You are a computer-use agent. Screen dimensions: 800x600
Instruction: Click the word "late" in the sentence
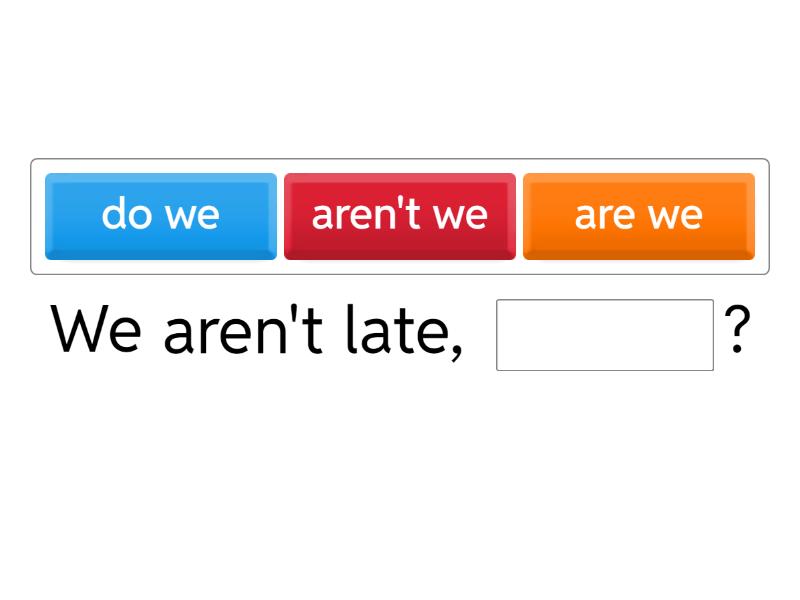click(x=402, y=332)
